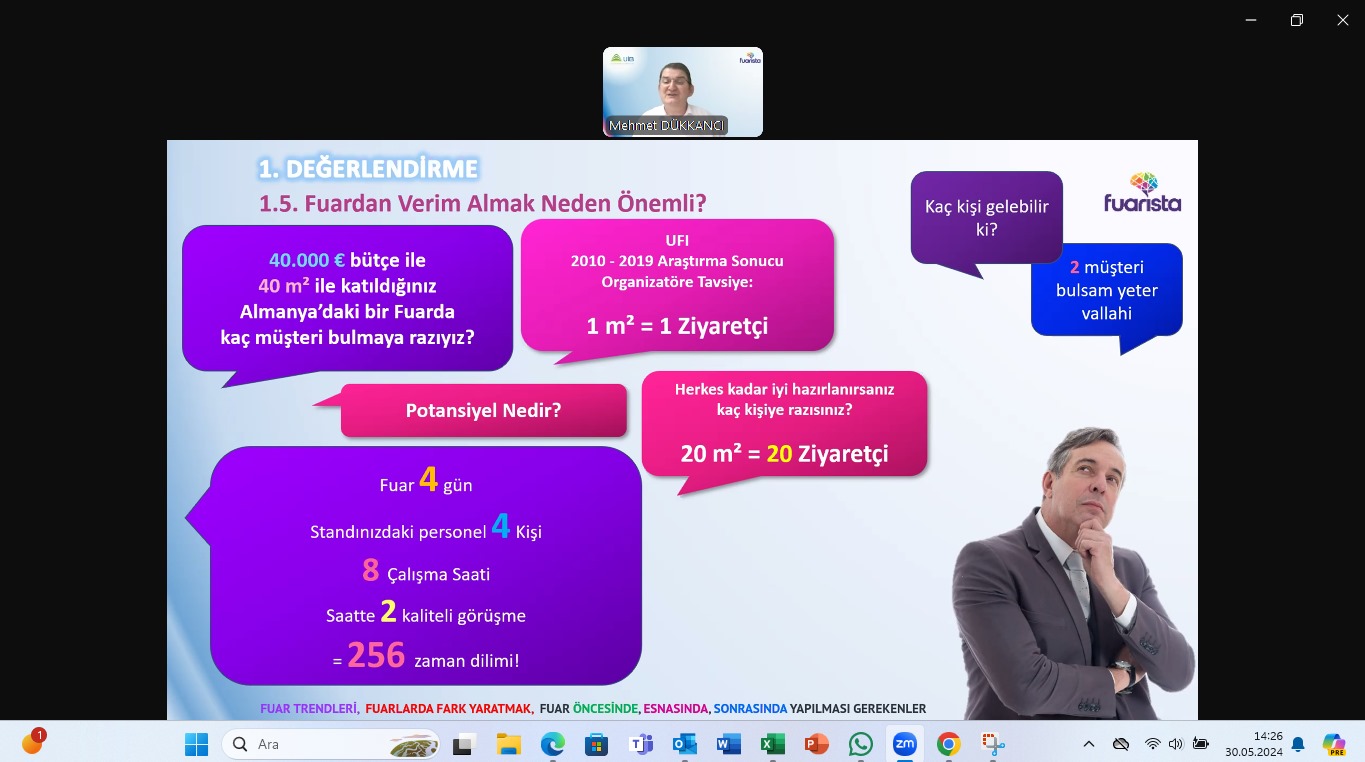
Task: Open Outlook from the taskbar
Action: 684,744
